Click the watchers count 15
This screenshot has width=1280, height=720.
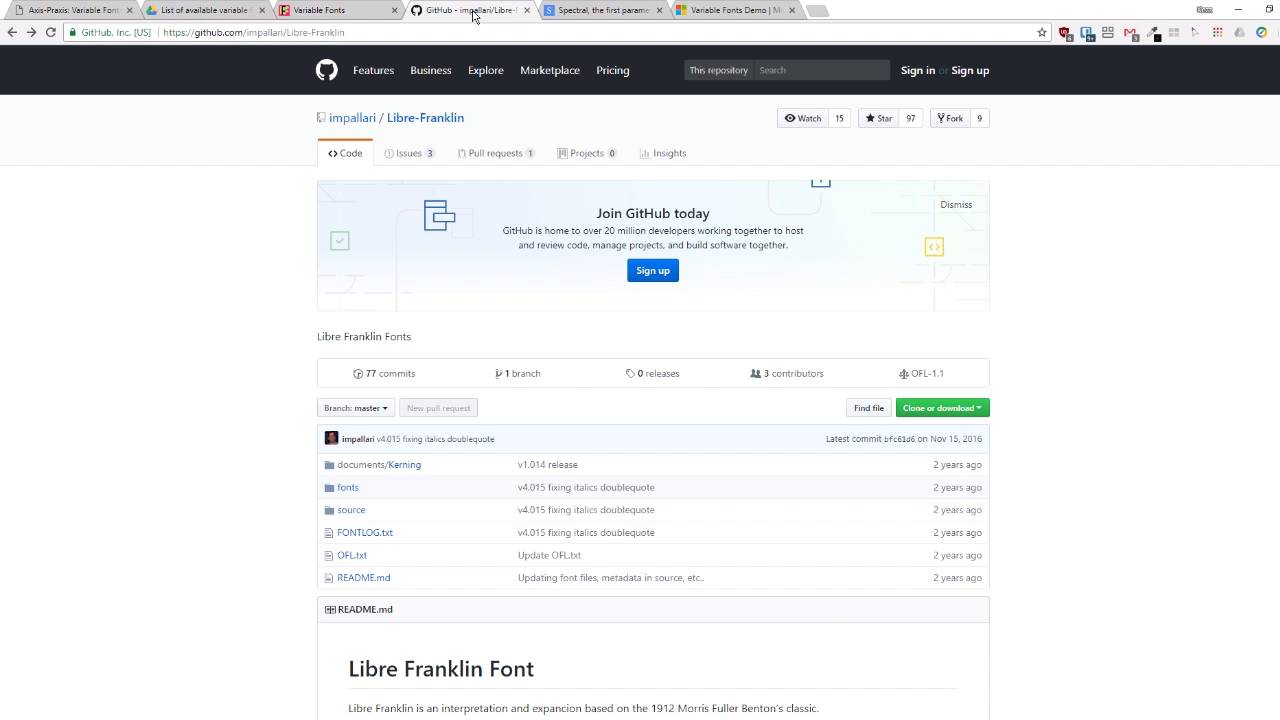(839, 118)
